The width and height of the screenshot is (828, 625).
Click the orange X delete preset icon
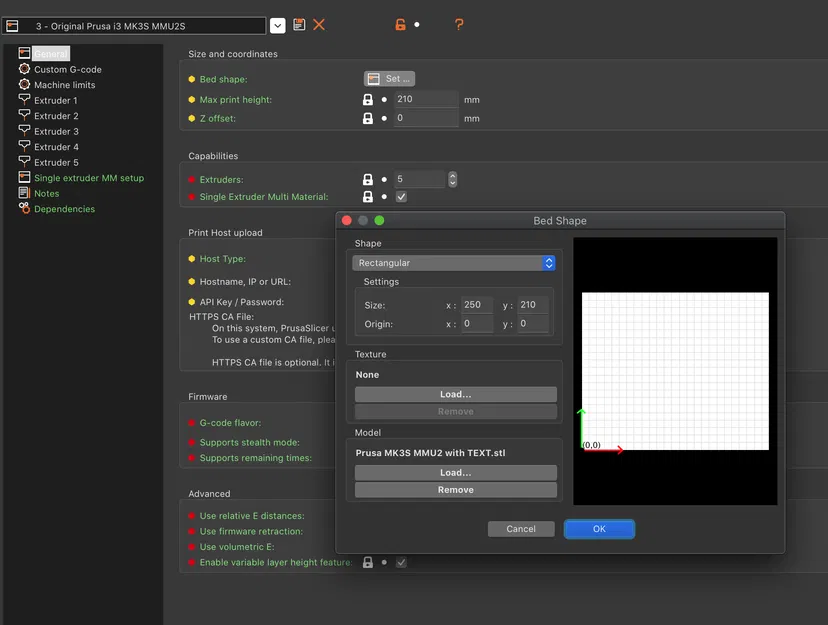pos(319,24)
